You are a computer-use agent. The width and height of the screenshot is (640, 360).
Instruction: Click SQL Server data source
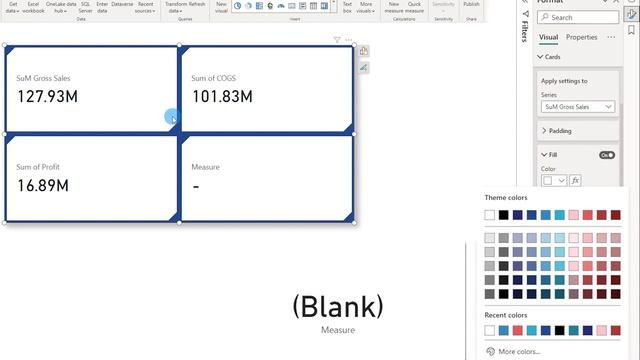pyautogui.click(x=85, y=7)
